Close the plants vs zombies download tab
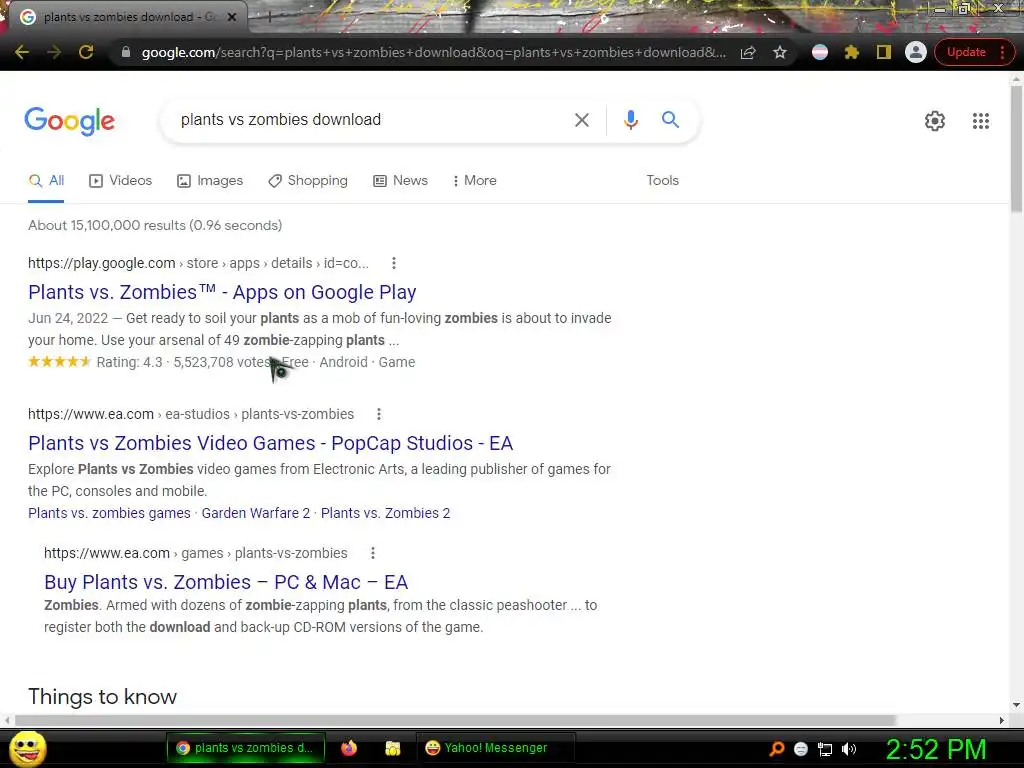 click(x=232, y=17)
